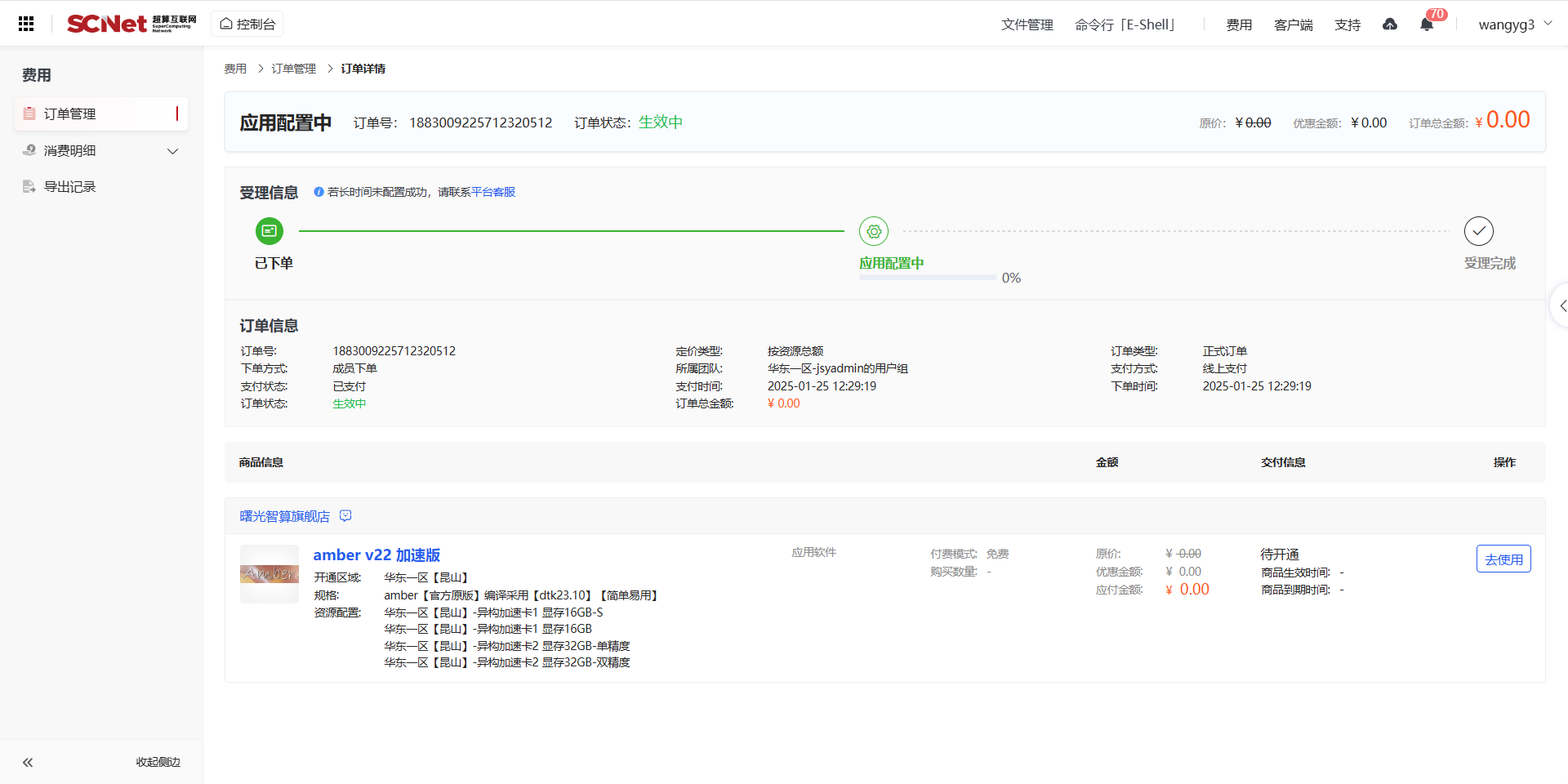
Task: Click the 应用配置中 gear step icon
Action: pos(874,231)
